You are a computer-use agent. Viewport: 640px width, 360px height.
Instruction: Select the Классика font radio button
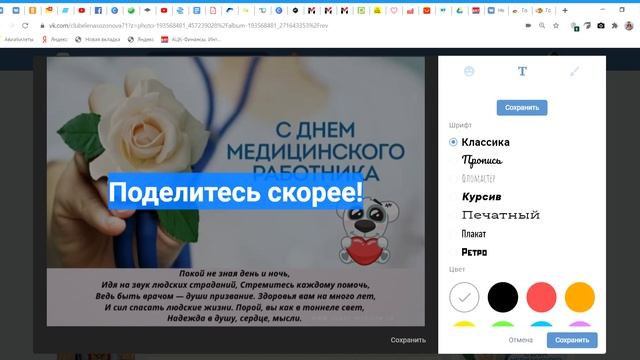[453, 142]
